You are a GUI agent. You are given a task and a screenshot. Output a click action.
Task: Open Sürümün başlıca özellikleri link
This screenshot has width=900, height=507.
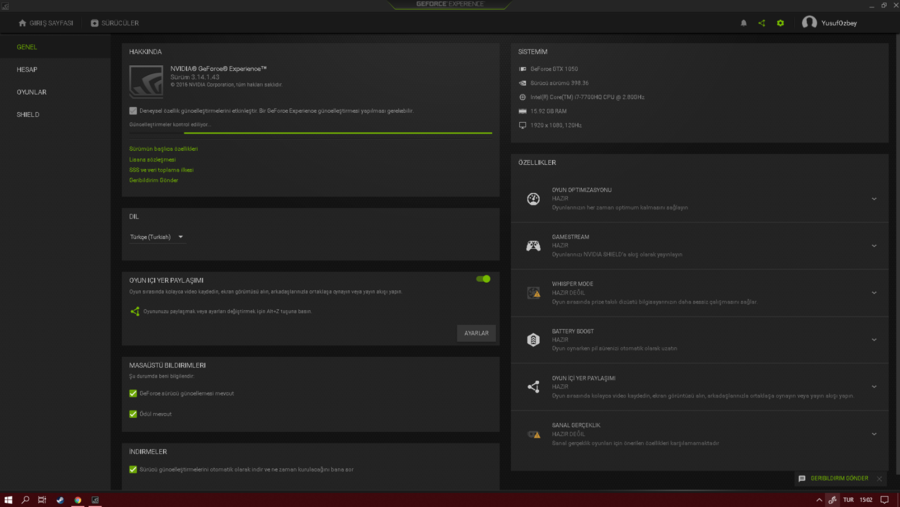click(x=164, y=149)
